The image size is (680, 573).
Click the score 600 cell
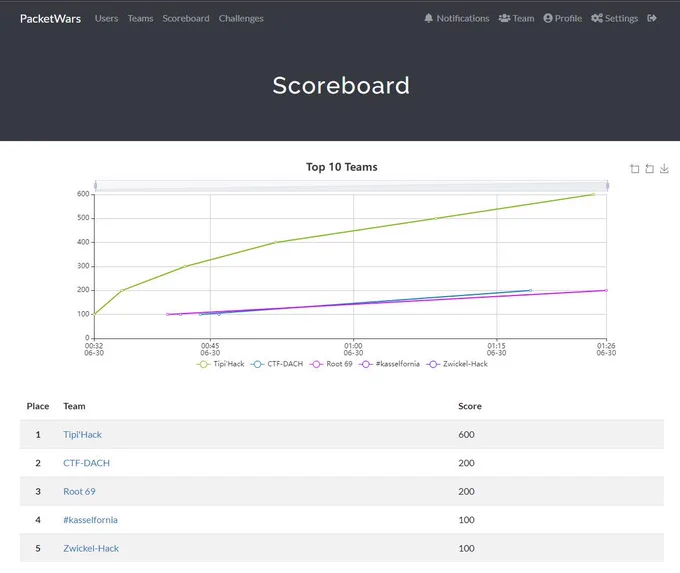point(466,435)
